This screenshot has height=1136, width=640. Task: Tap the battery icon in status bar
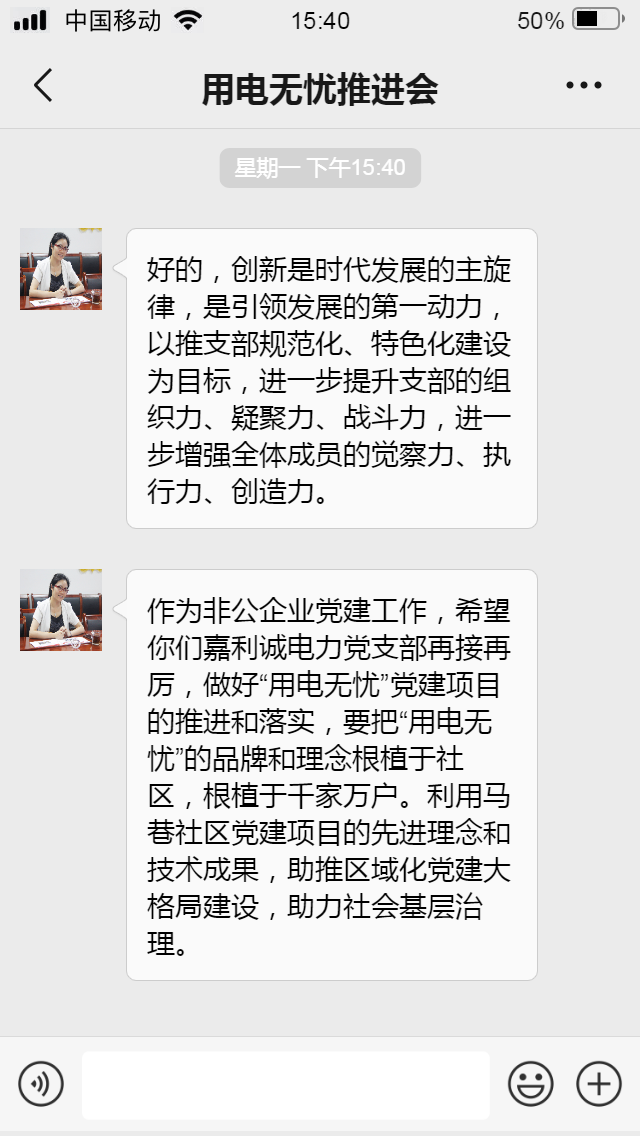[598, 20]
